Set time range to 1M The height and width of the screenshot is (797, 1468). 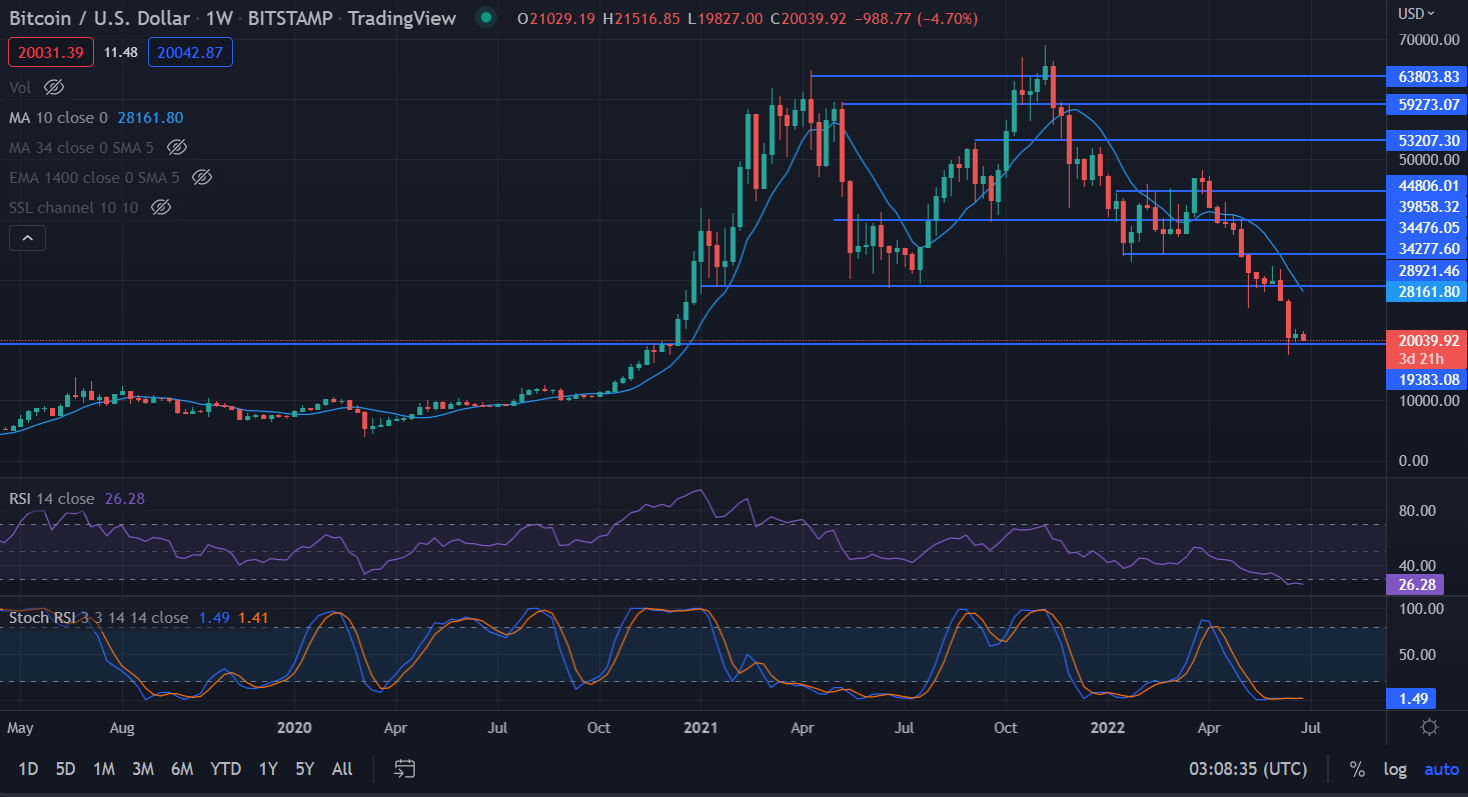(x=103, y=769)
